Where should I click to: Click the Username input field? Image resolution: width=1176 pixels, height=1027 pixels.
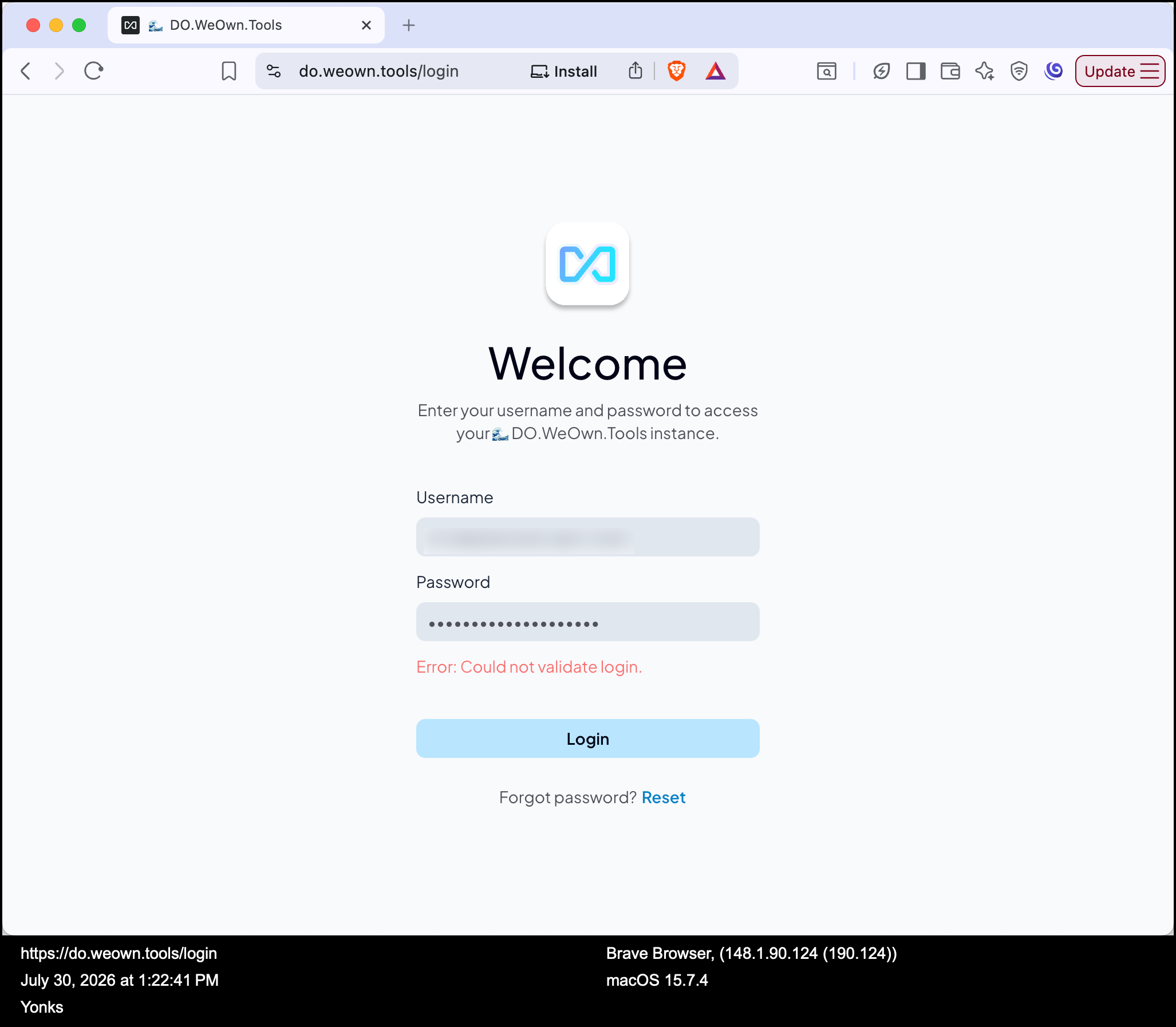point(587,537)
